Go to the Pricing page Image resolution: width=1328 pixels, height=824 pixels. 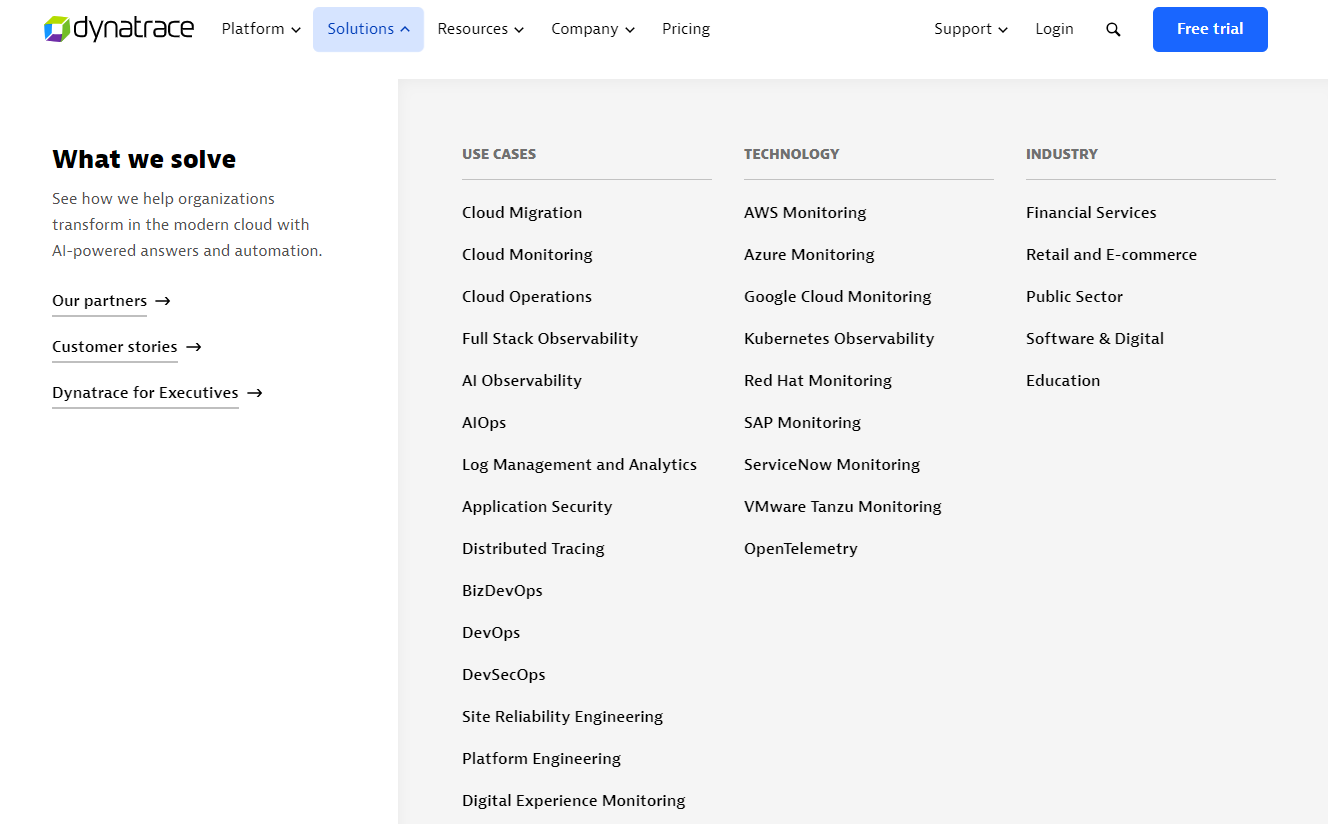(x=686, y=29)
